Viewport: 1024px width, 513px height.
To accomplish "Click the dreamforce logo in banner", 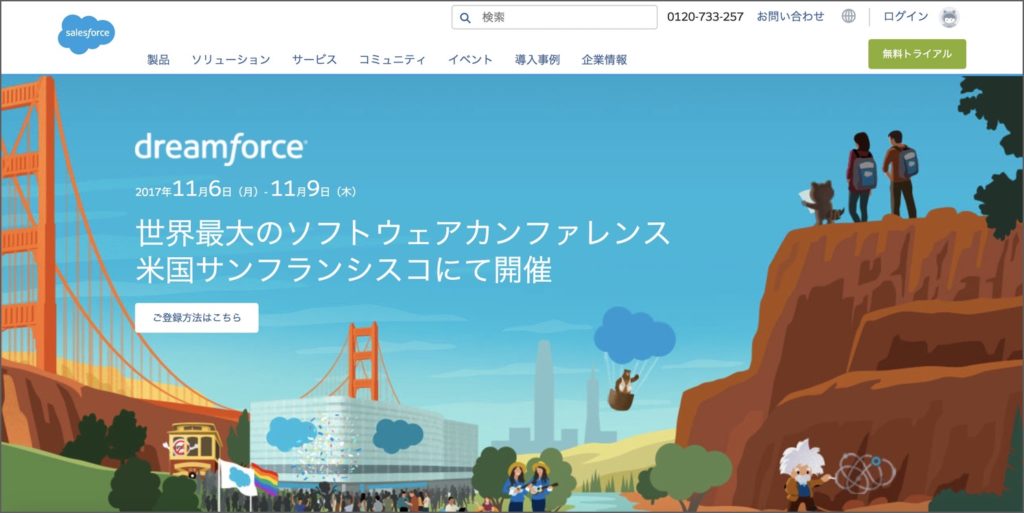I will [x=220, y=148].
